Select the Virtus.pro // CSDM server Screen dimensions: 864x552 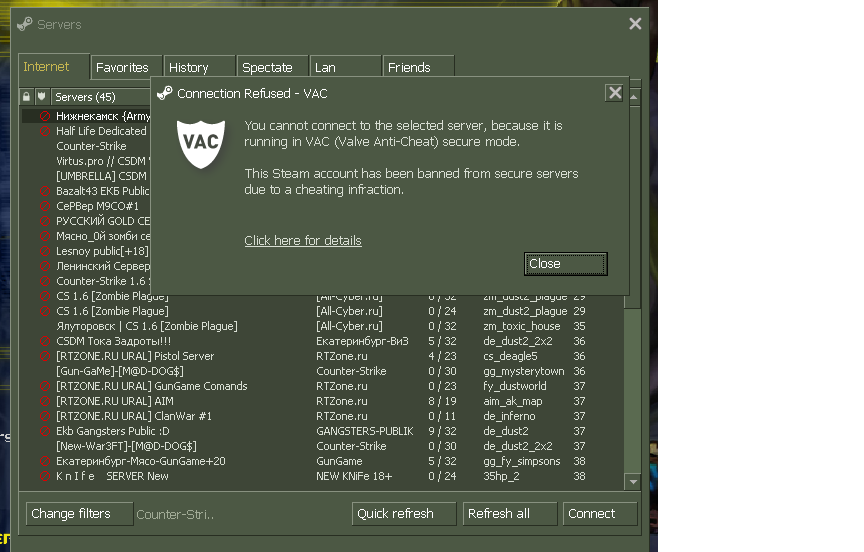pyautogui.click(x=87, y=161)
